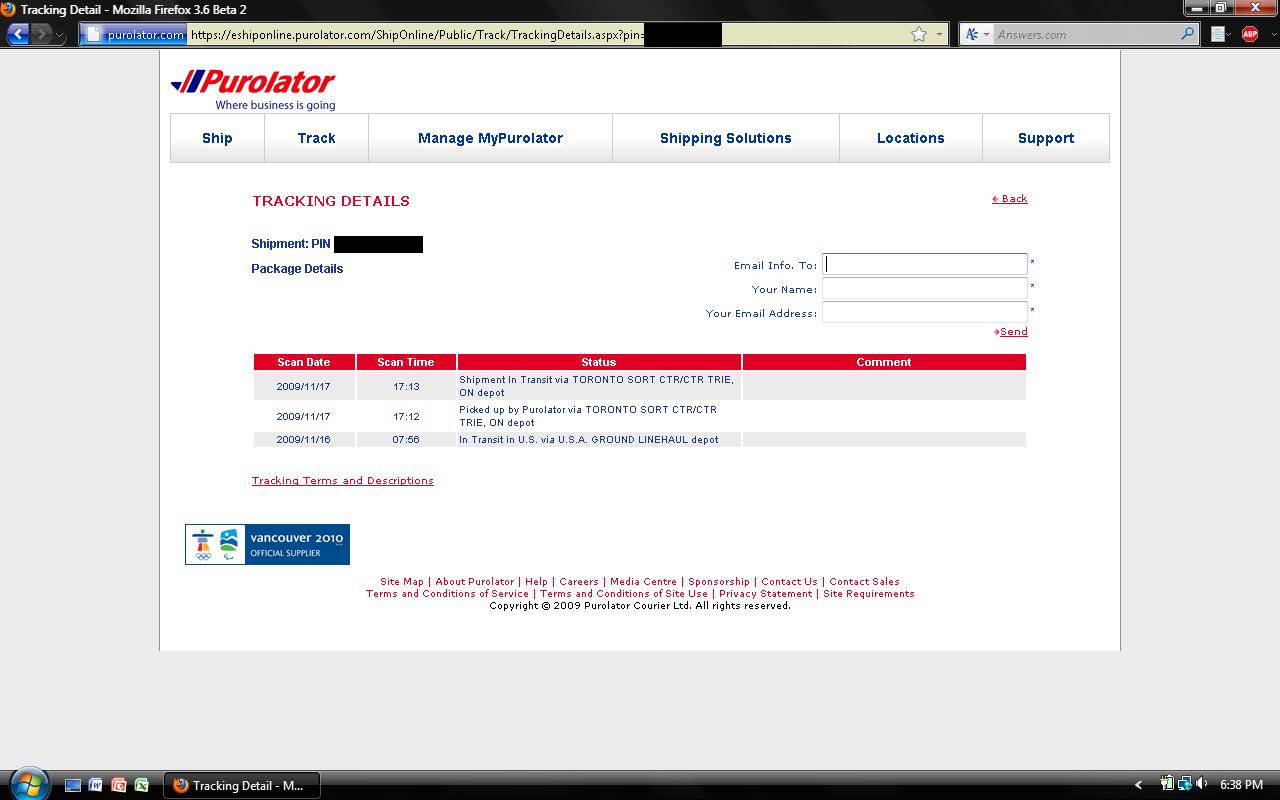Viewport: 1280px width, 800px height.
Task: Launch PowerPoint from the quick launch
Action: tap(119, 785)
